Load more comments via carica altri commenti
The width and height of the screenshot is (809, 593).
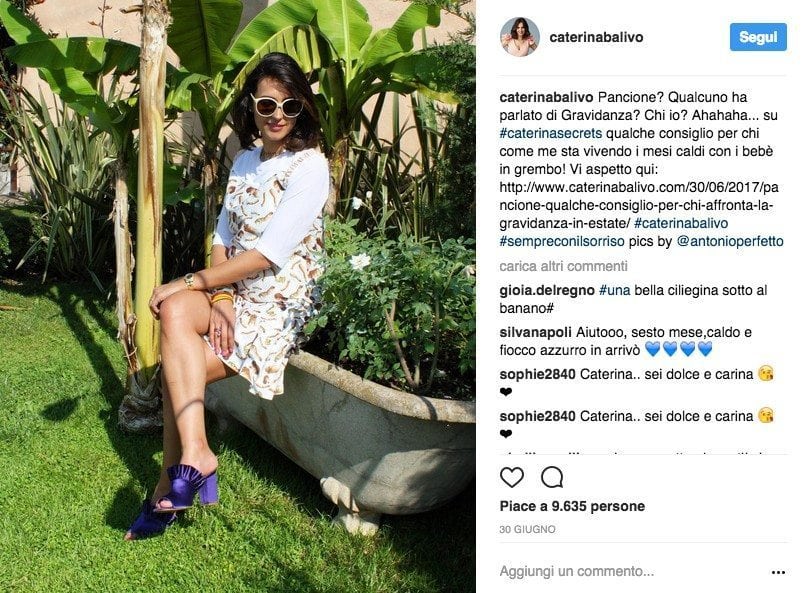[563, 266]
